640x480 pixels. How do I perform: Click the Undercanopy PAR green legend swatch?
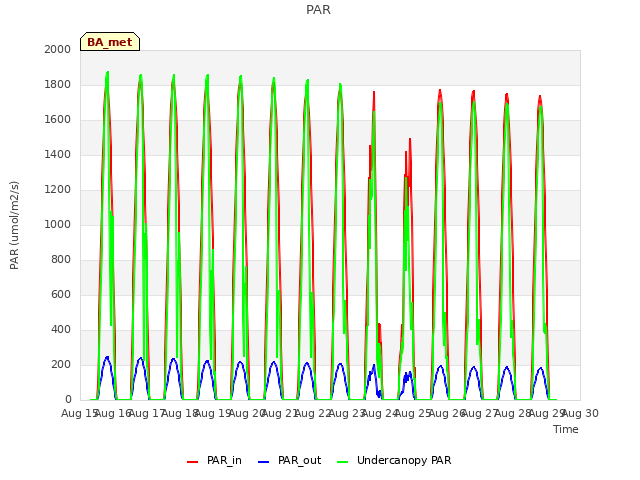pos(343,462)
